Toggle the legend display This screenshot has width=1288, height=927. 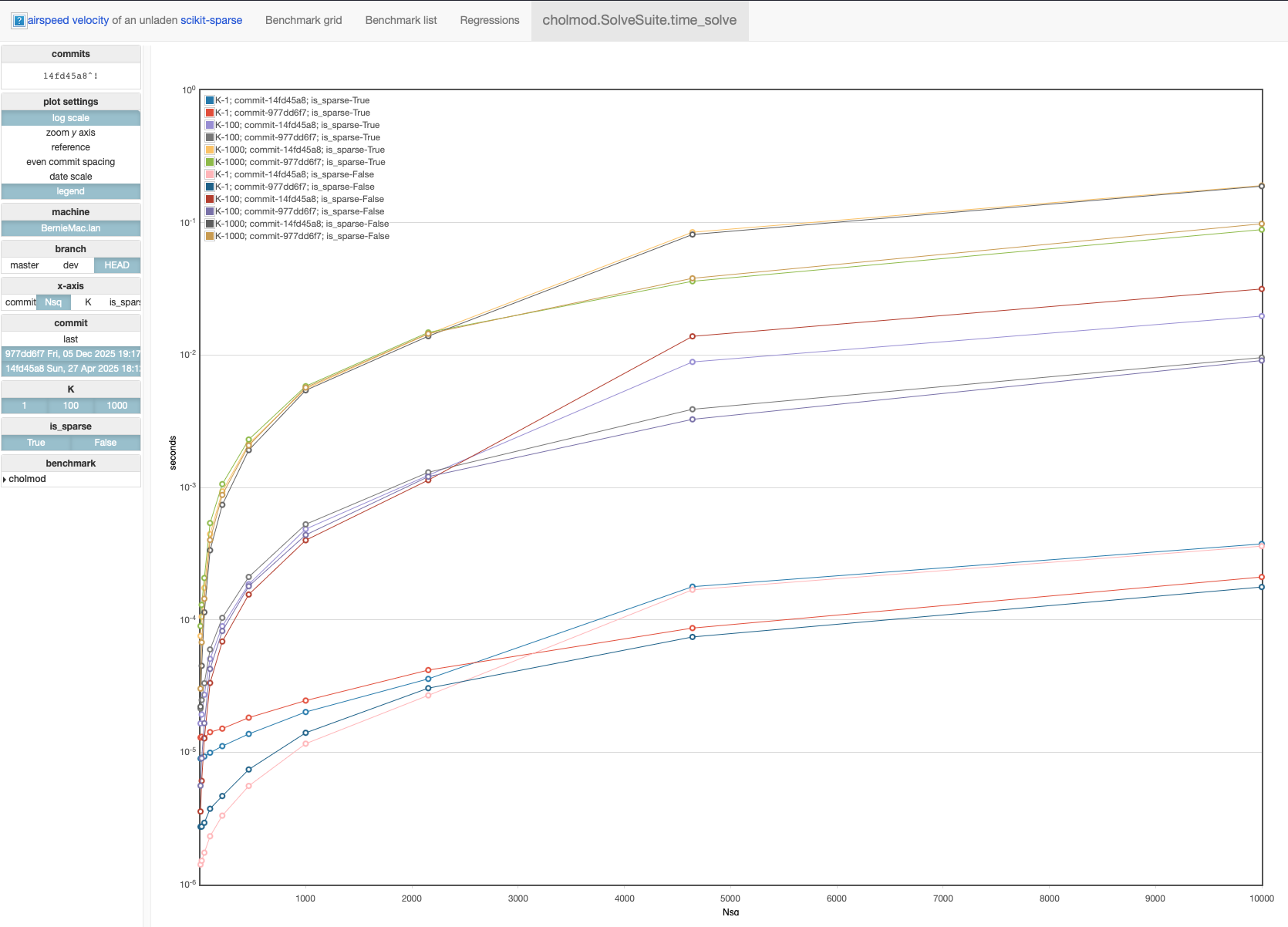71,191
